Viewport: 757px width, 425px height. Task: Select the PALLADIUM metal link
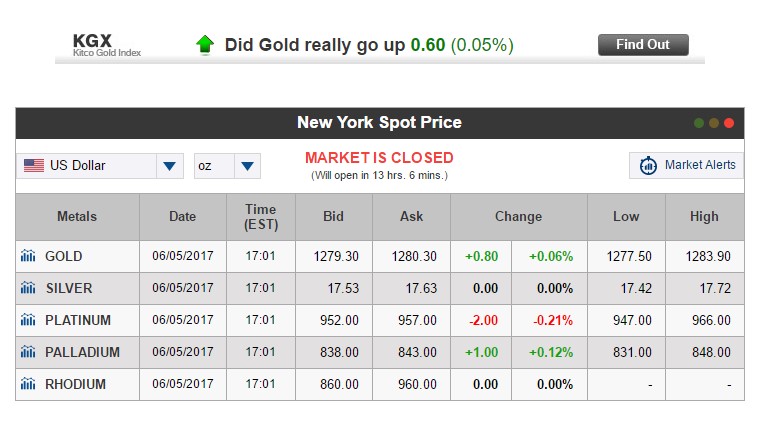83,352
